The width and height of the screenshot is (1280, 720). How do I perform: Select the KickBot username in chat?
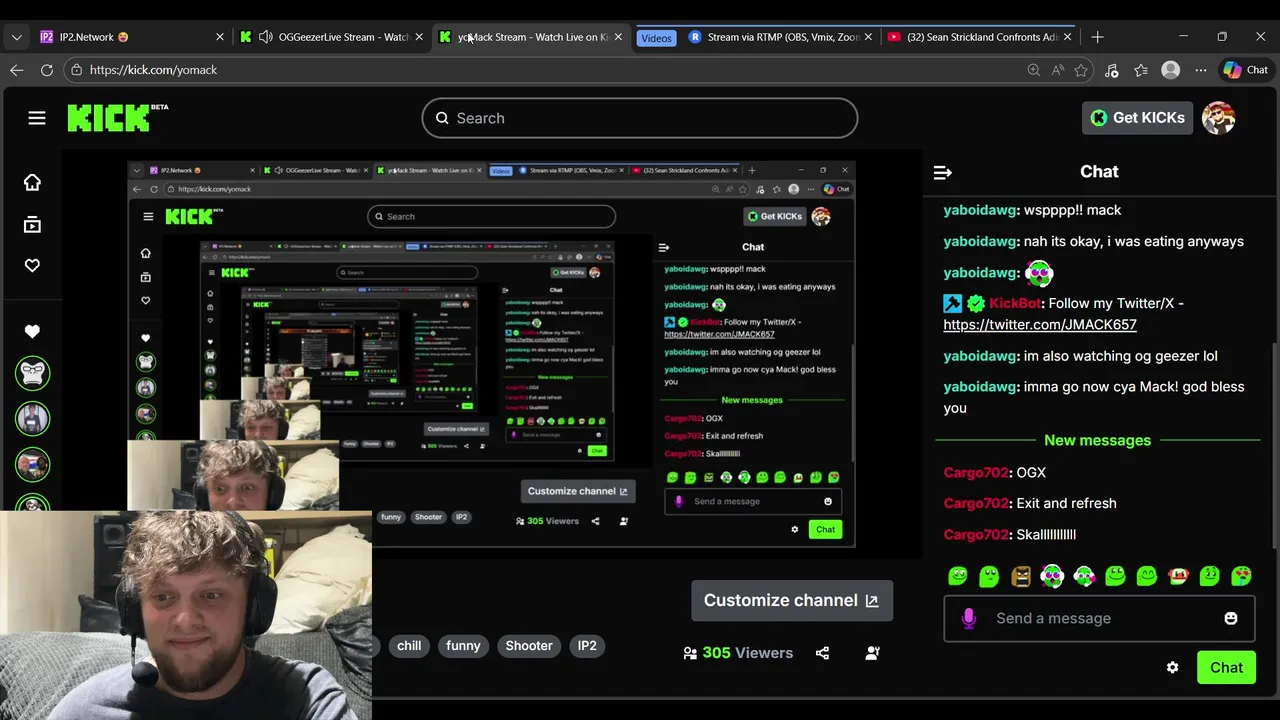tap(1015, 303)
